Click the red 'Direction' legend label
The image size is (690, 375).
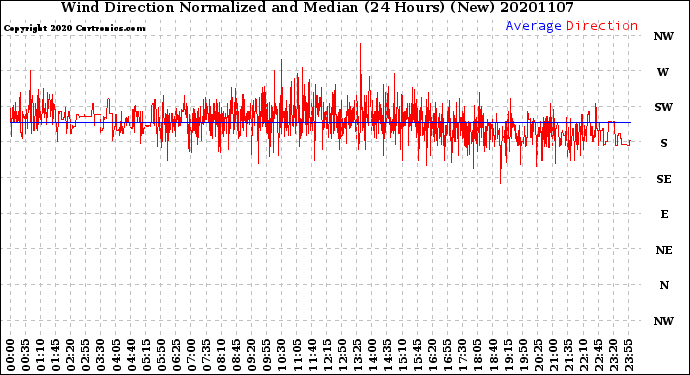[602, 26]
